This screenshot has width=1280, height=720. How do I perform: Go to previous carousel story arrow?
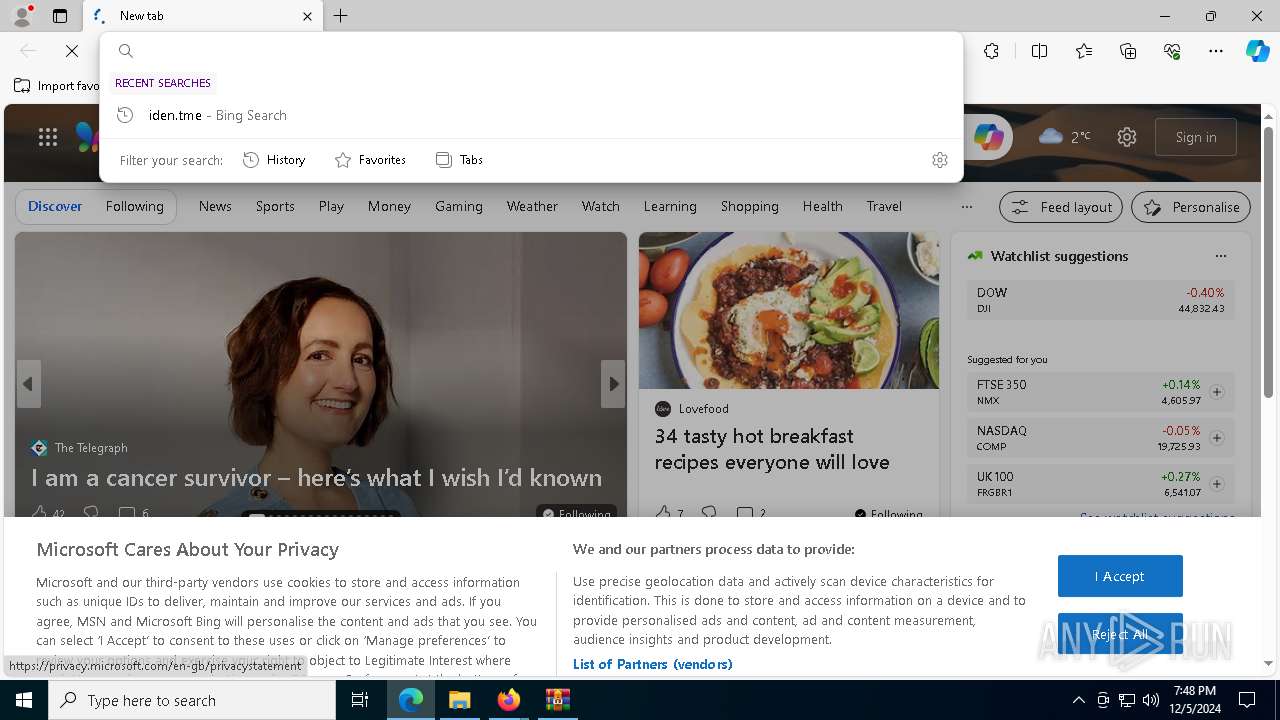pyautogui.click(x=28, y=384)
